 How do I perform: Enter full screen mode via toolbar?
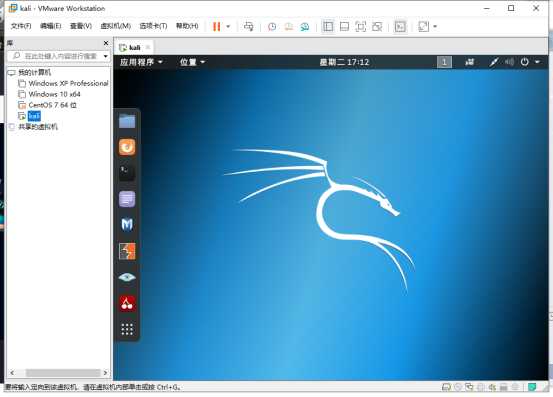pos(360,26)
